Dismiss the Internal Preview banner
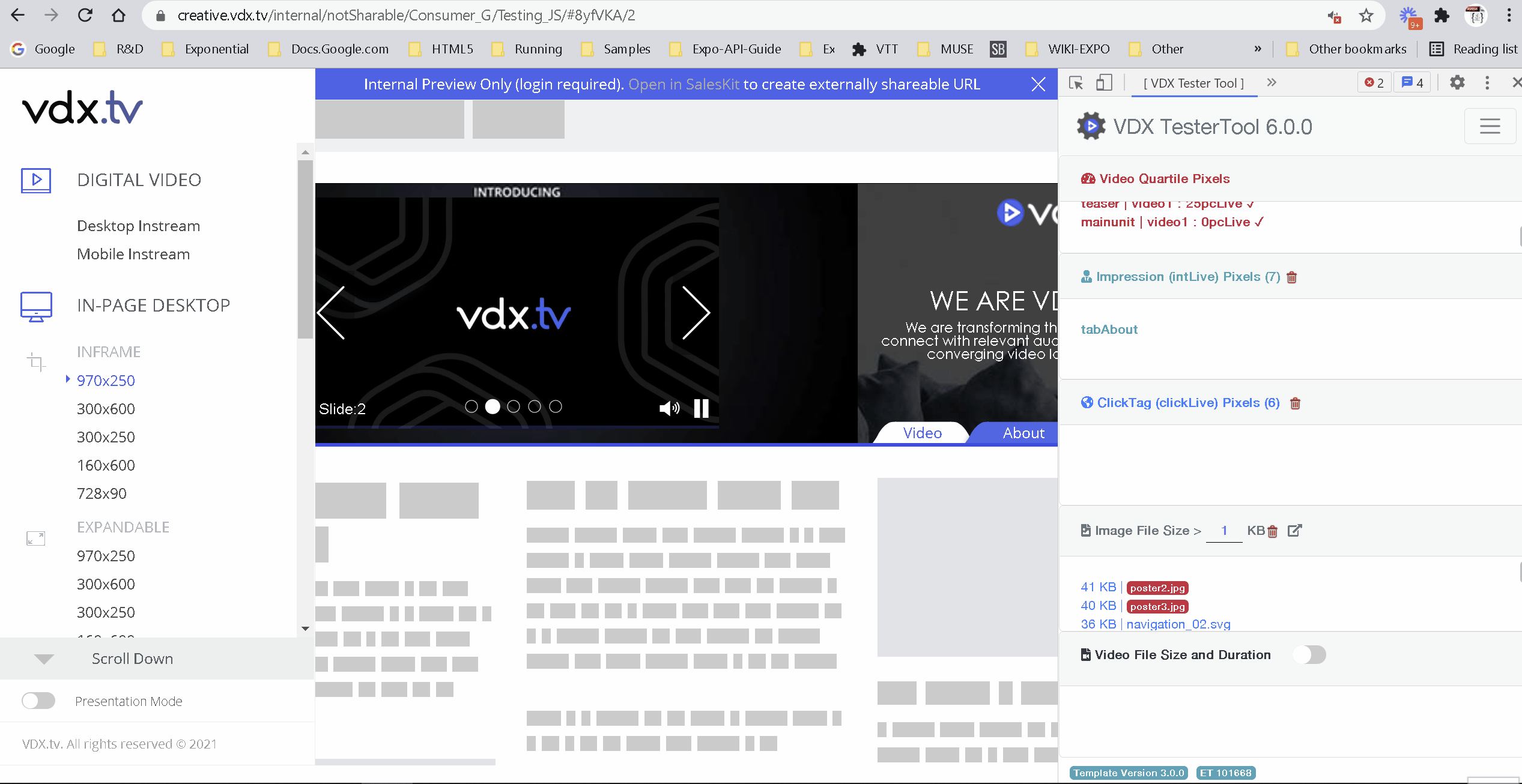1522x784 pixels. click(1038, 84)
